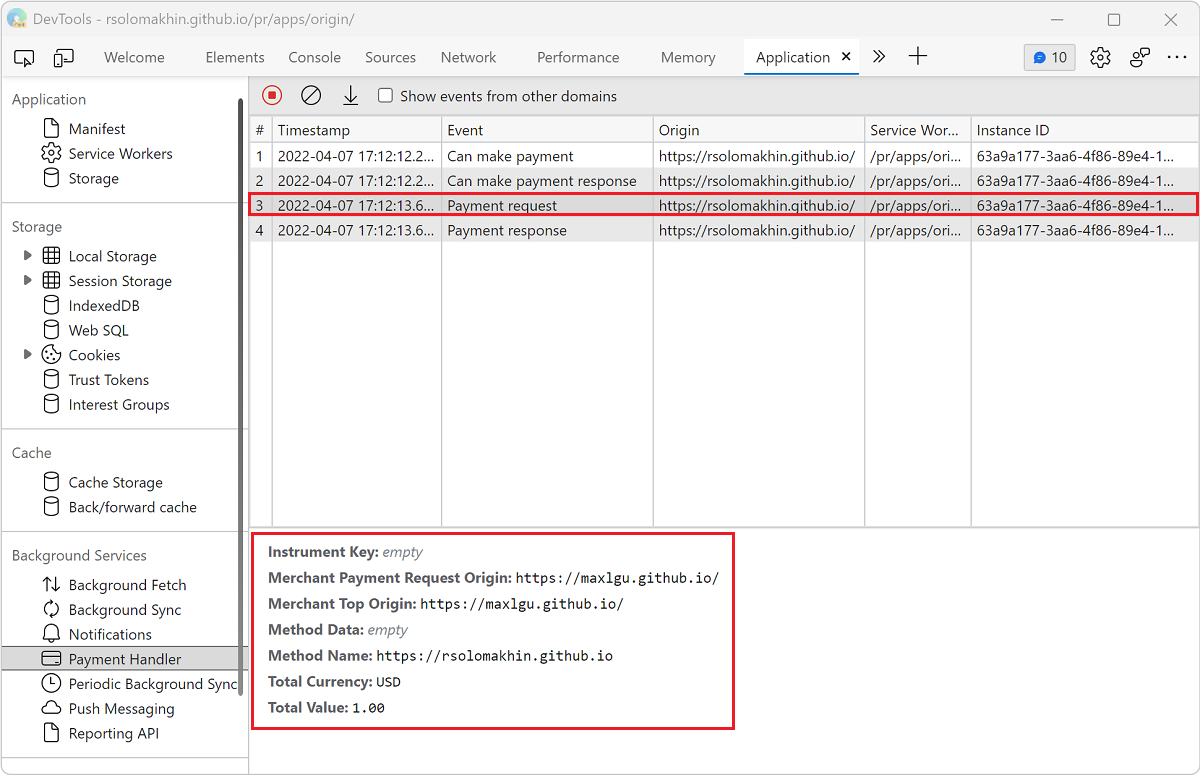Screen dimensions: 1200x775
Task: Open the issues counter showing 10
Action: 1049,57
